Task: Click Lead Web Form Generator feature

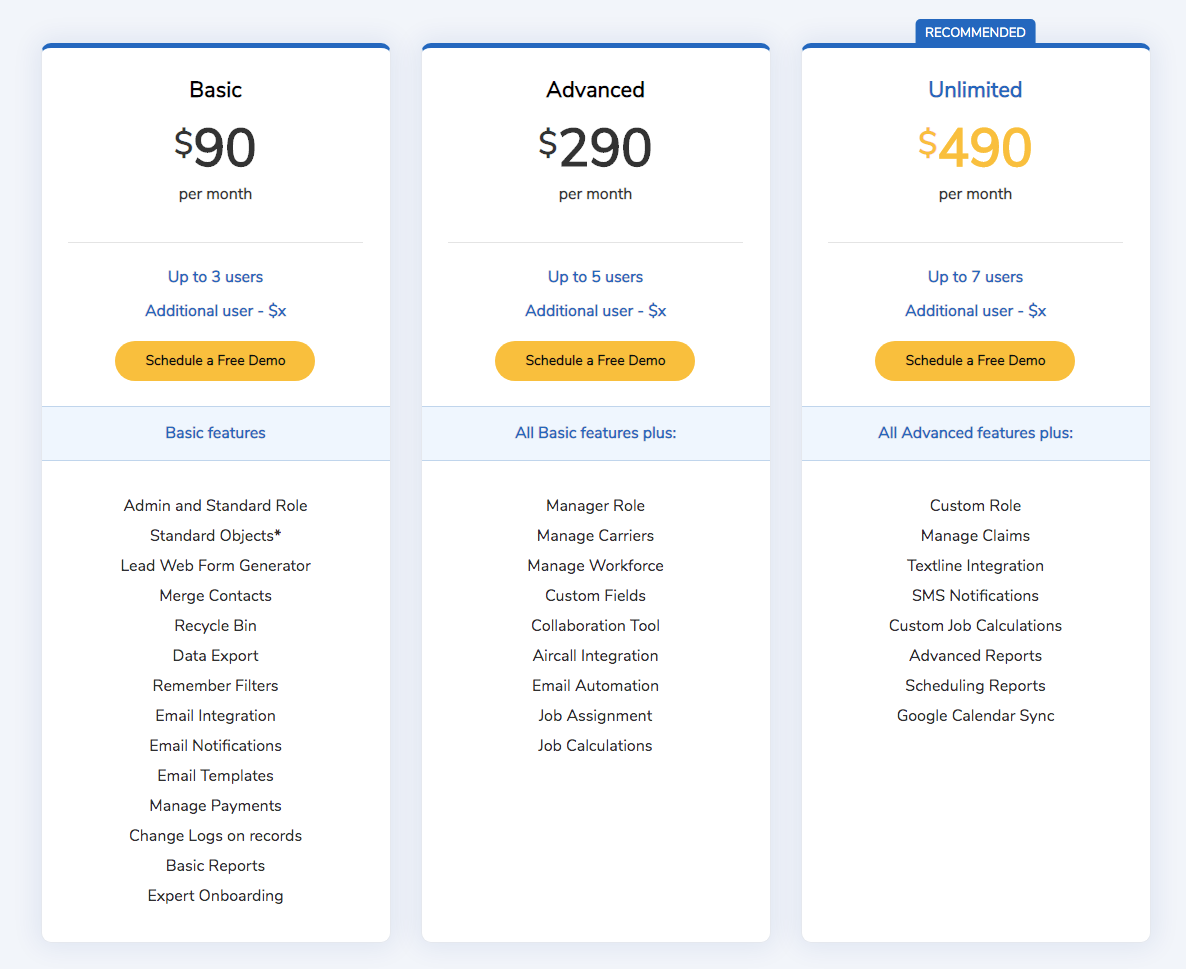Action: pyautogui.click(x=215, y=566)
